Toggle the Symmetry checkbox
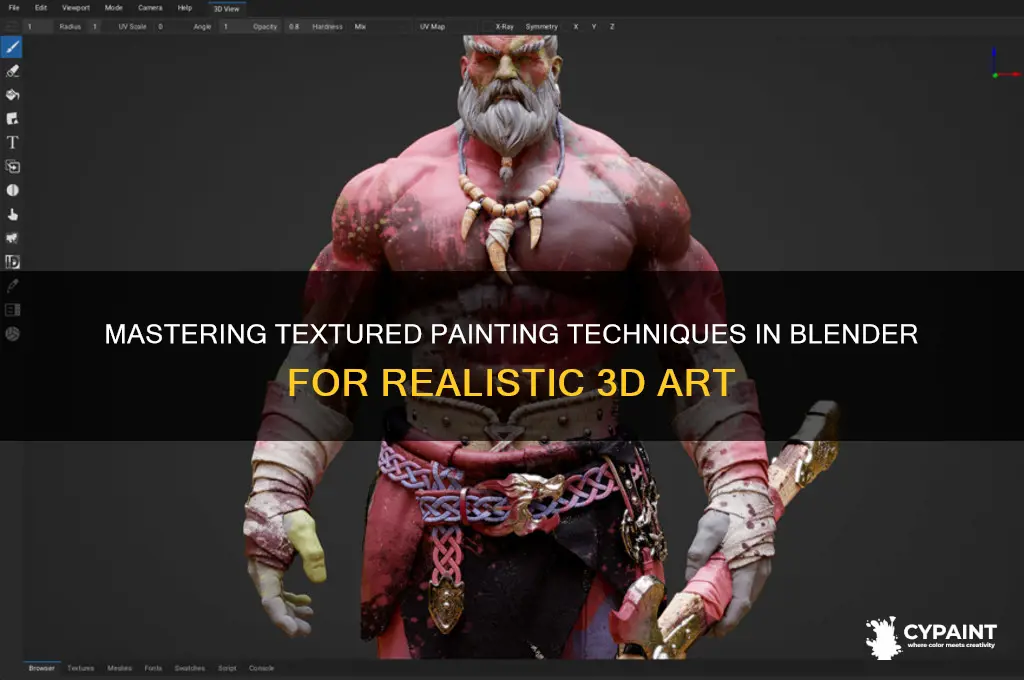The image size is (1024, 680). [541, 27]
